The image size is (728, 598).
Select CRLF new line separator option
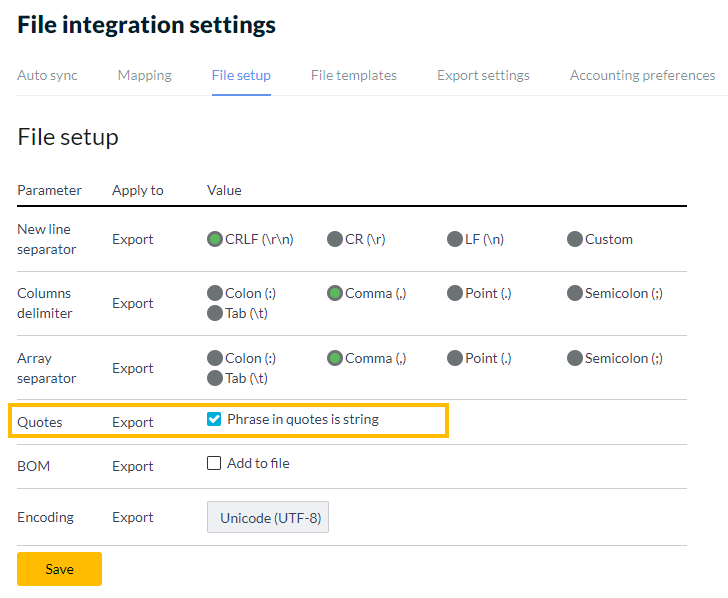215,239
